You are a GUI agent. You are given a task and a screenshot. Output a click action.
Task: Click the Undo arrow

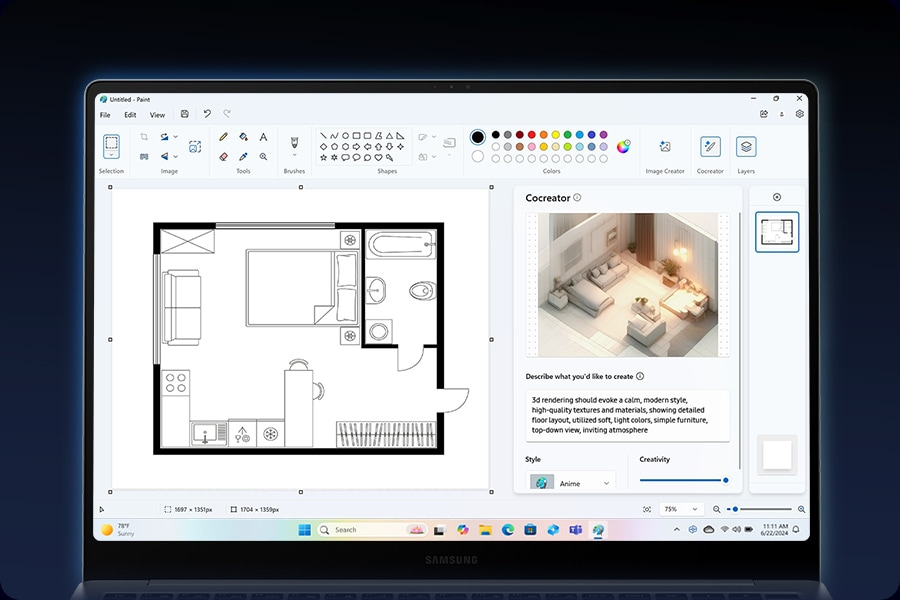(x=207, y=114)
